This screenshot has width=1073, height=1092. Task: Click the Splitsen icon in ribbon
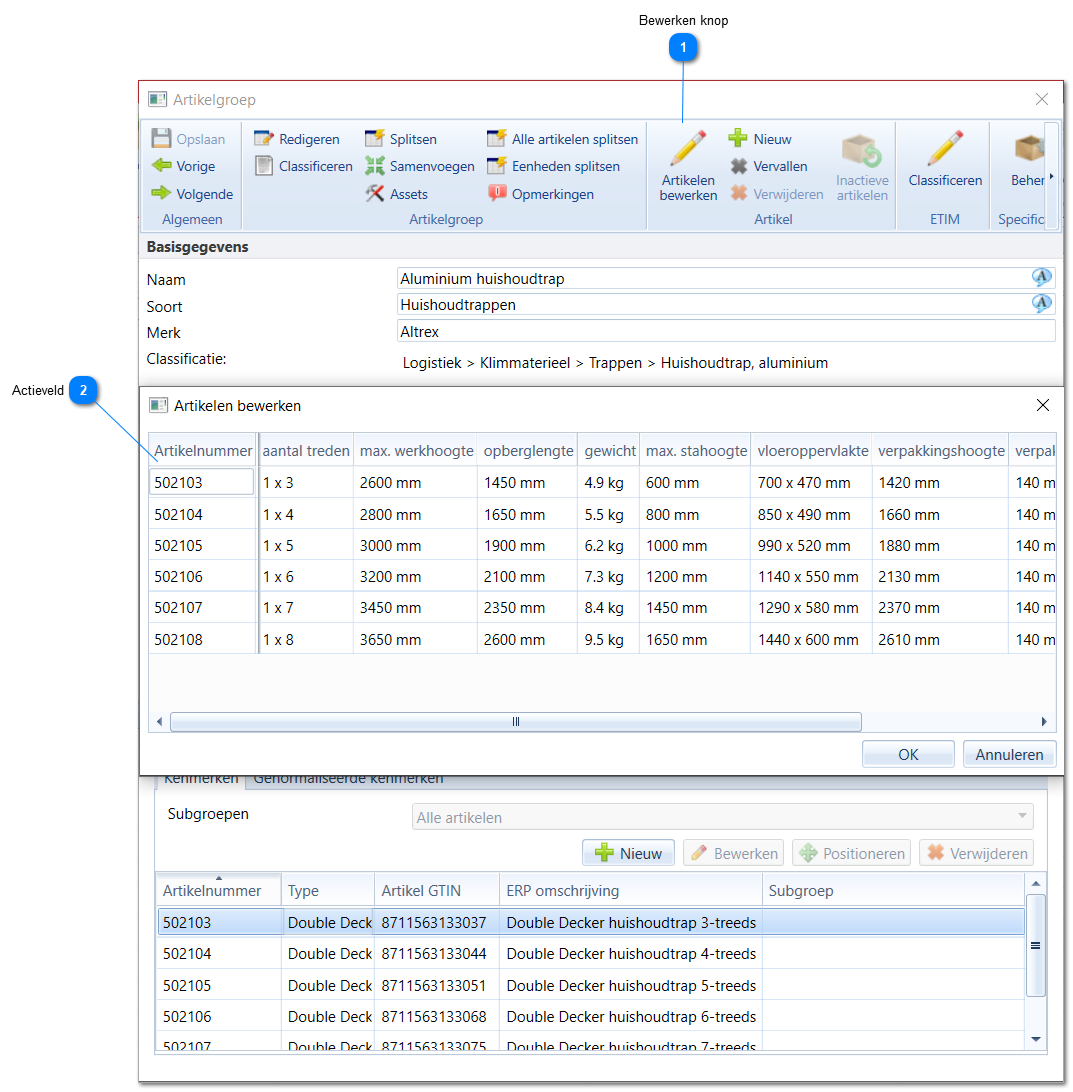(375, 139)
